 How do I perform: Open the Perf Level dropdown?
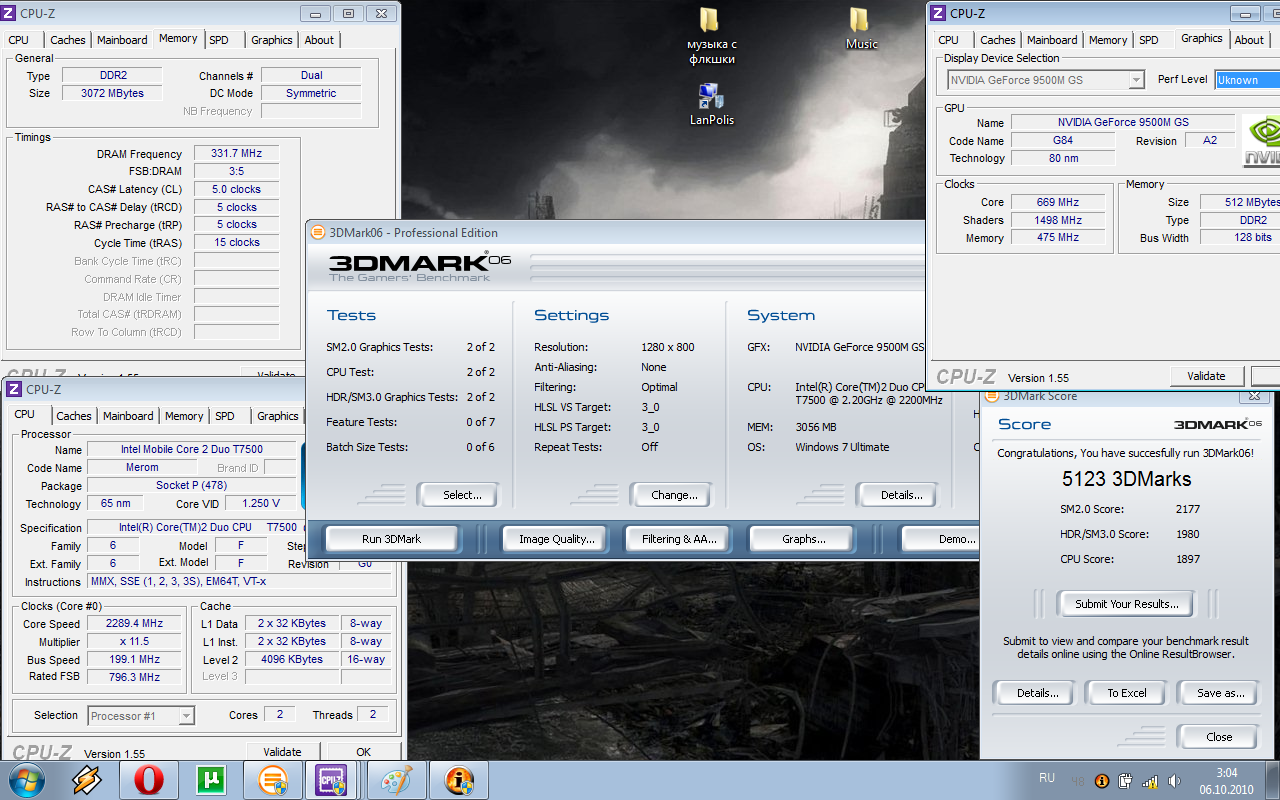click(1247, 80)
